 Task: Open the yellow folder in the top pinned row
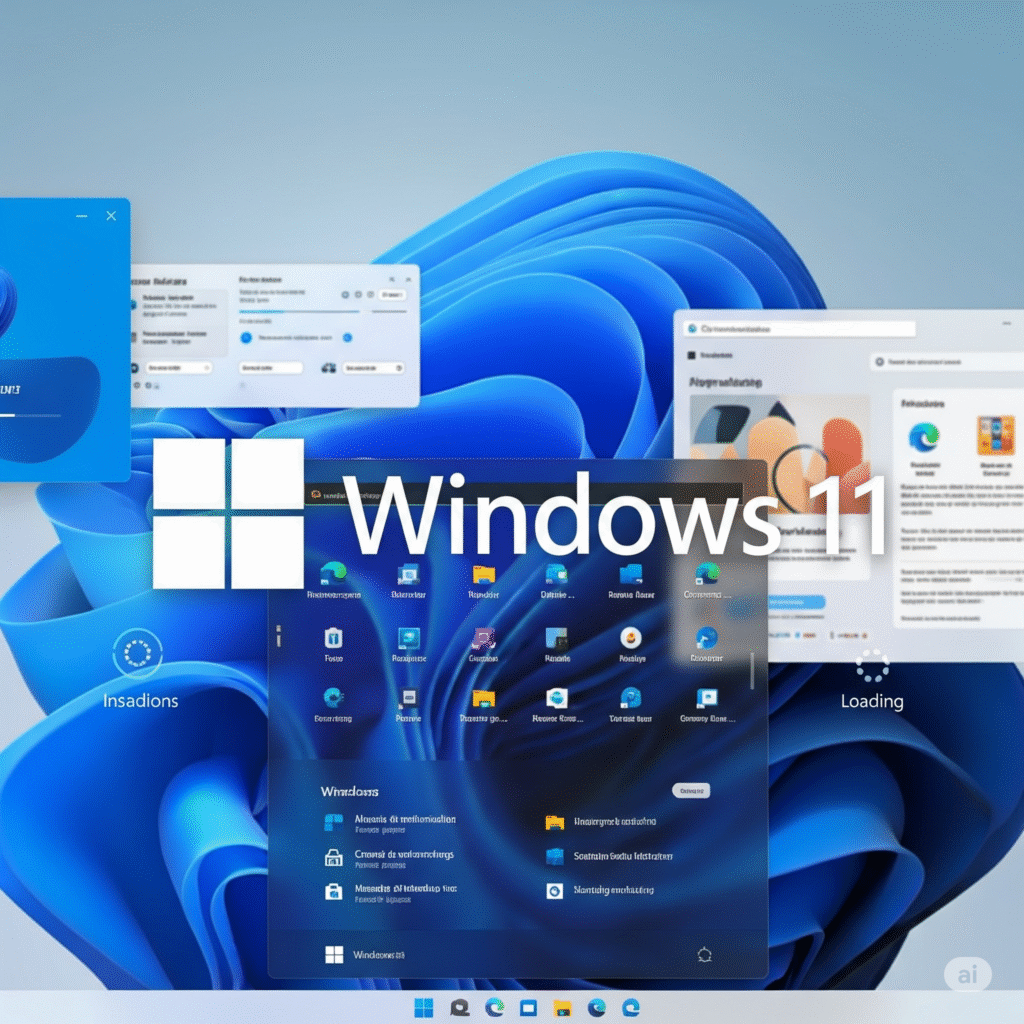pos(484,575)
